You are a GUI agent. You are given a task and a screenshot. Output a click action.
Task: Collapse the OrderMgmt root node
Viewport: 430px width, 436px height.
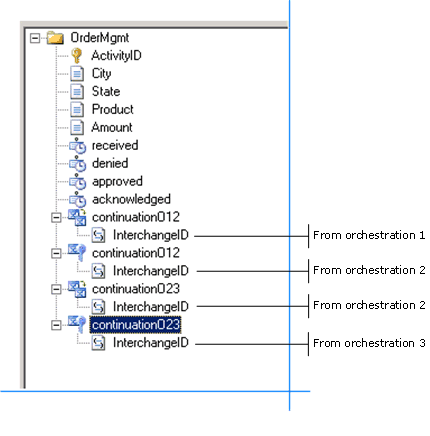click(x=34, y=38)
